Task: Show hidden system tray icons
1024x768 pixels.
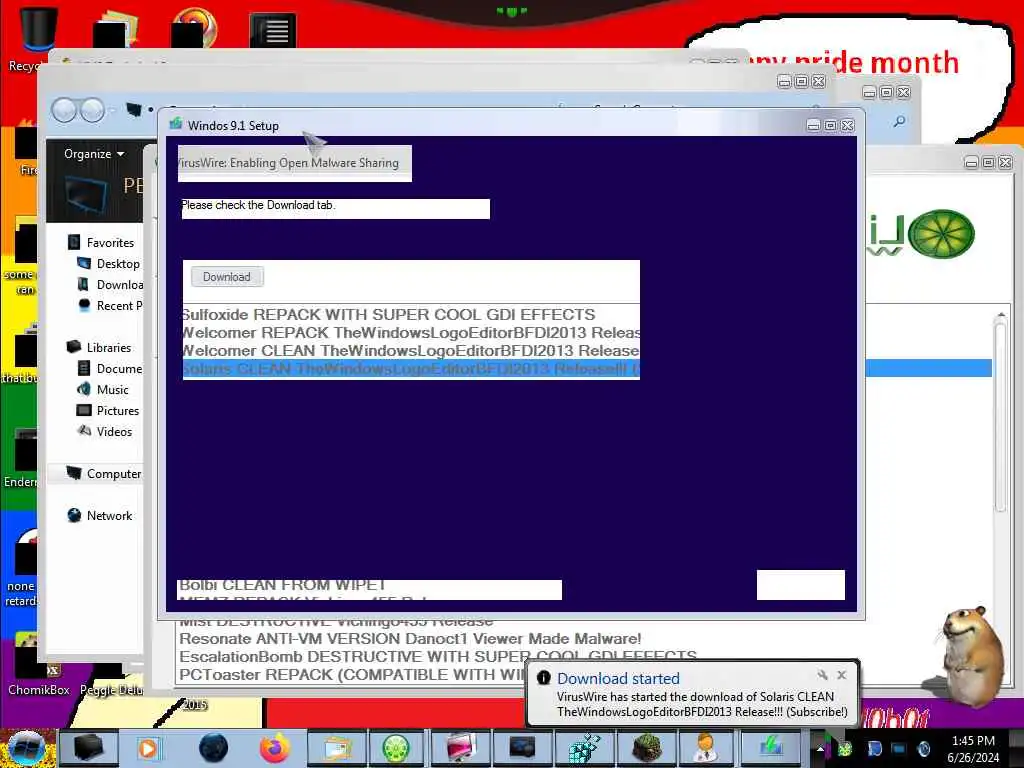Action: pos(820,748)
